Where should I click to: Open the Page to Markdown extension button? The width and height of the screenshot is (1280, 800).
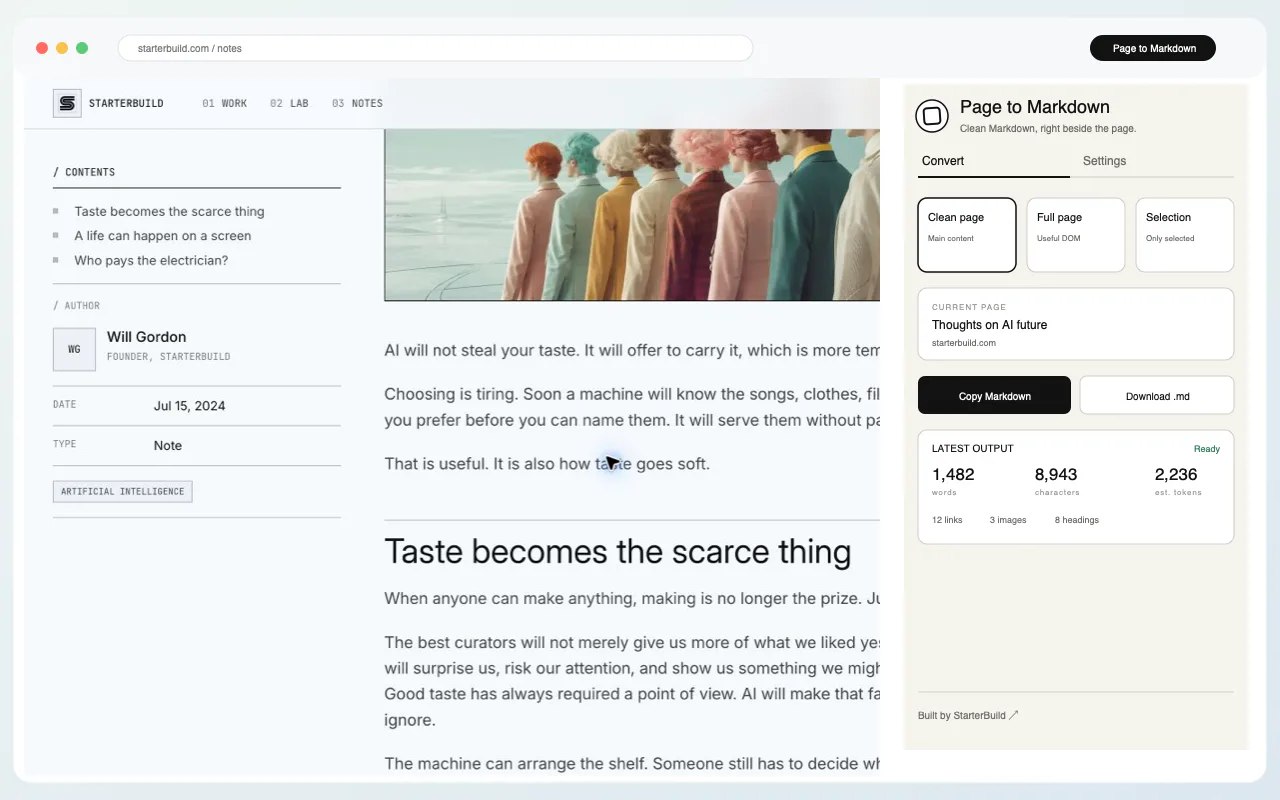[x=1152, y=48]
